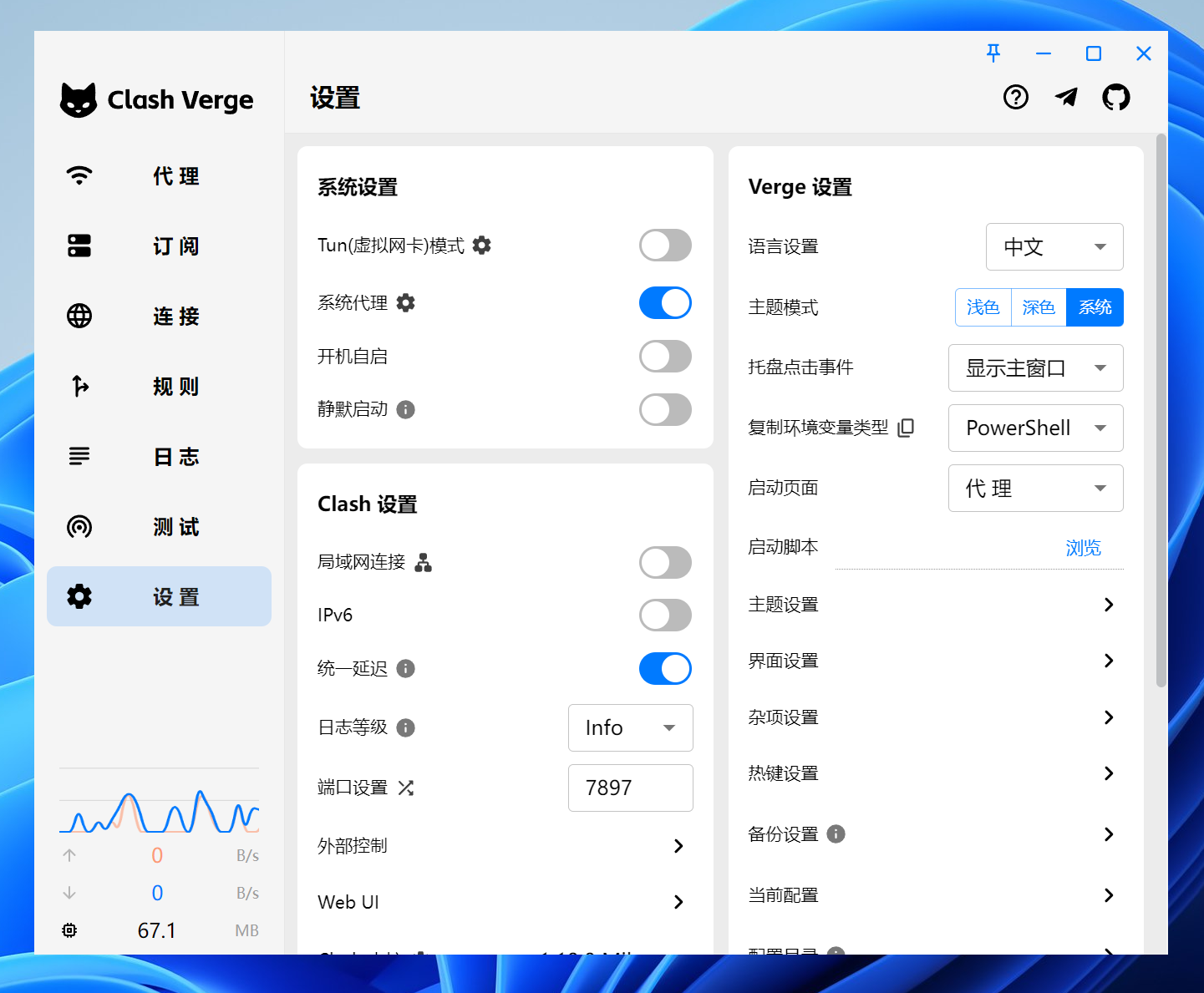Open Tun mode gear settings icon

[x=482, y=245]
